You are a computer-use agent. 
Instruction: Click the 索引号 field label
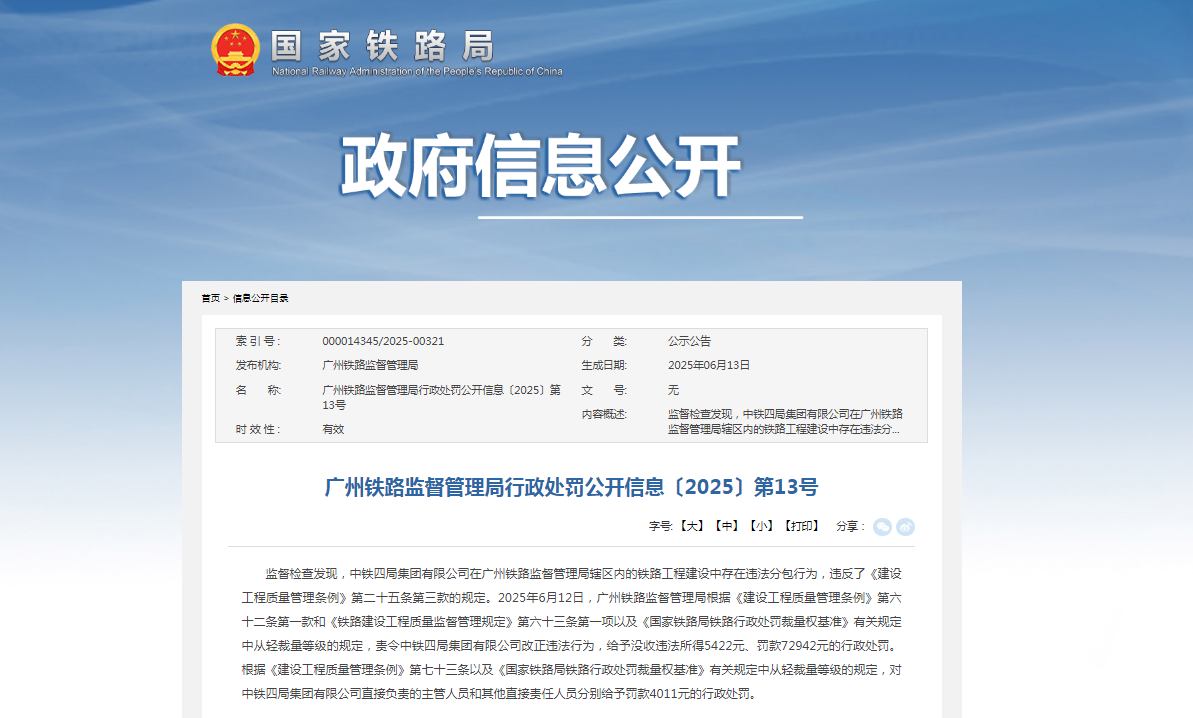pos(258,342)
